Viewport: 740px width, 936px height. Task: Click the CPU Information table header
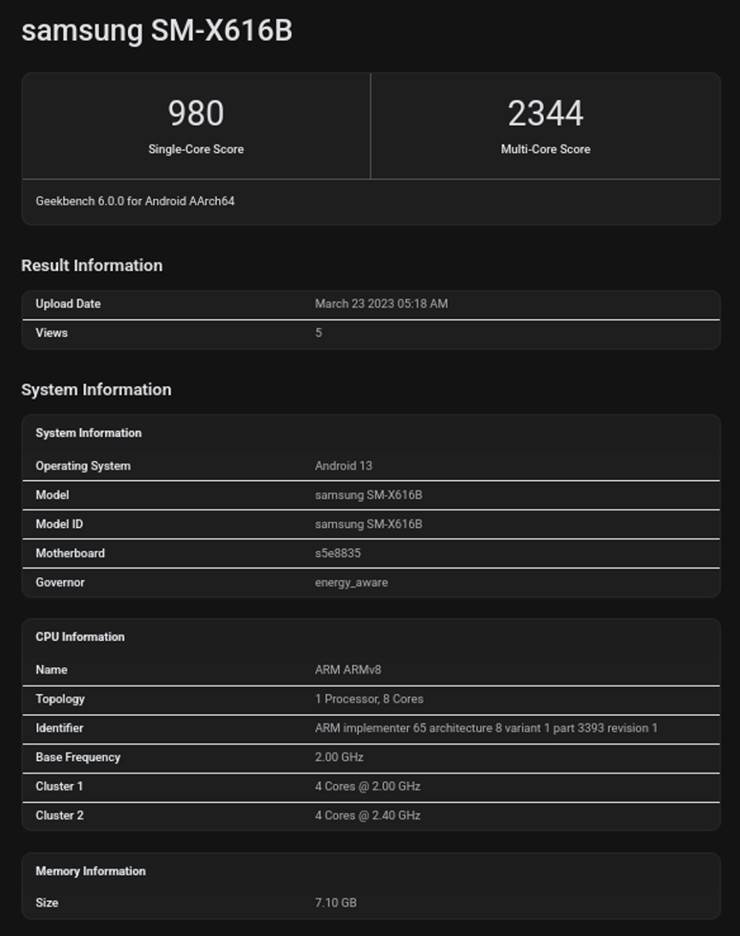80,637
